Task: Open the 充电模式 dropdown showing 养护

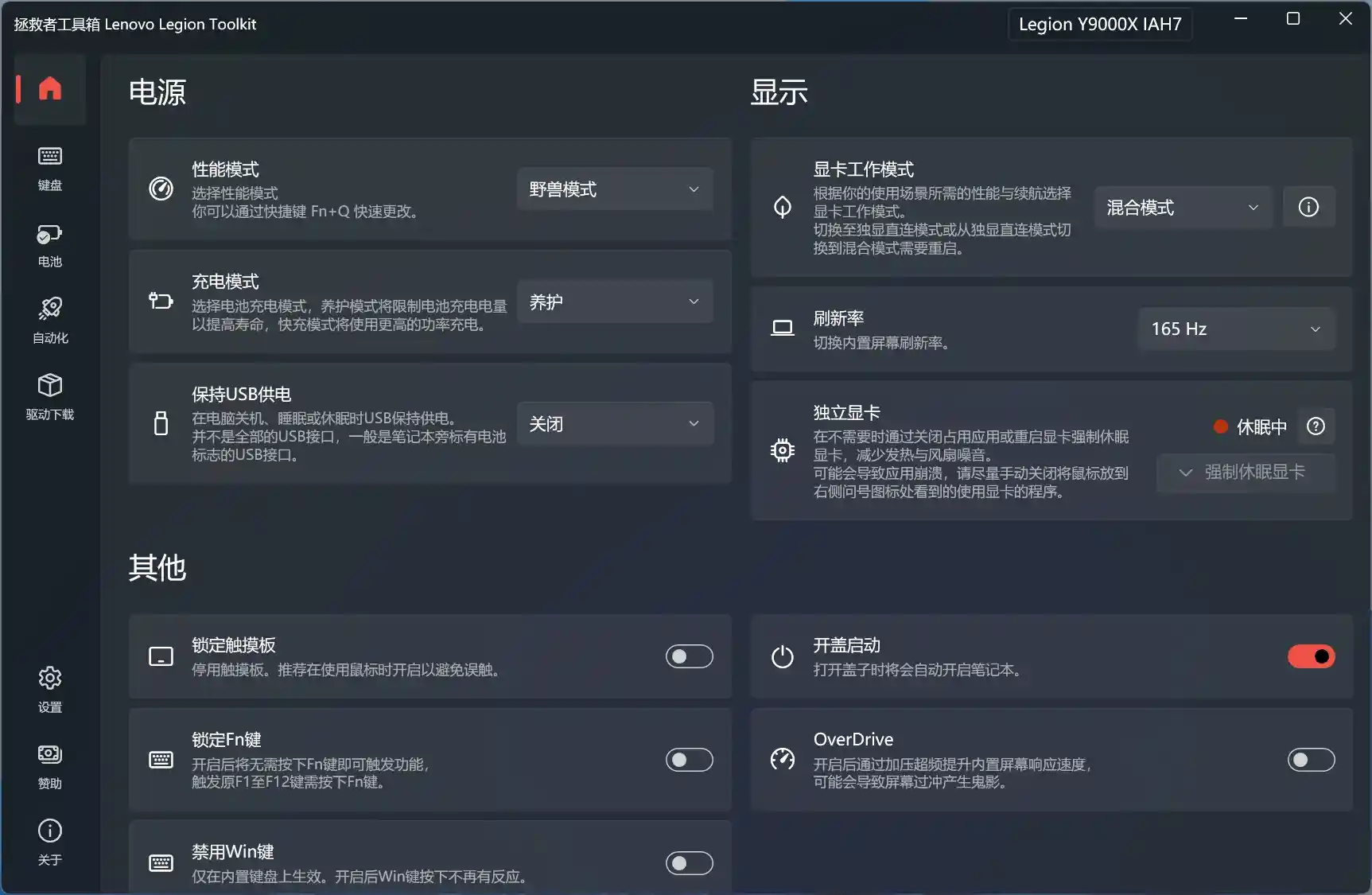Action: click(615, 302)
